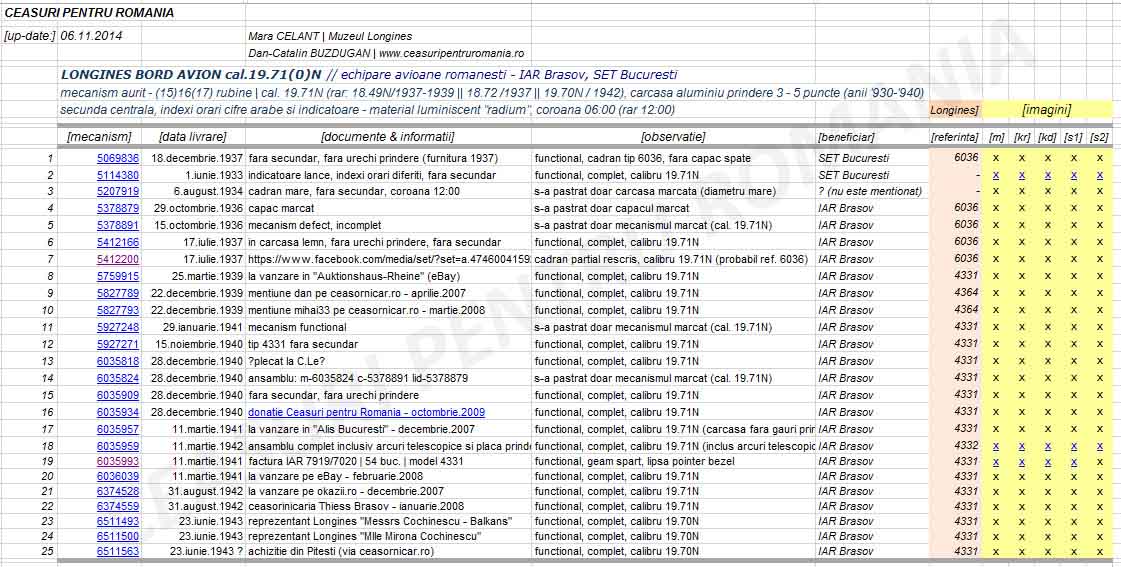This screenshot has height=567, width=1121.
Task: Open mechanism link 6511493
Action: pos(118,521)
